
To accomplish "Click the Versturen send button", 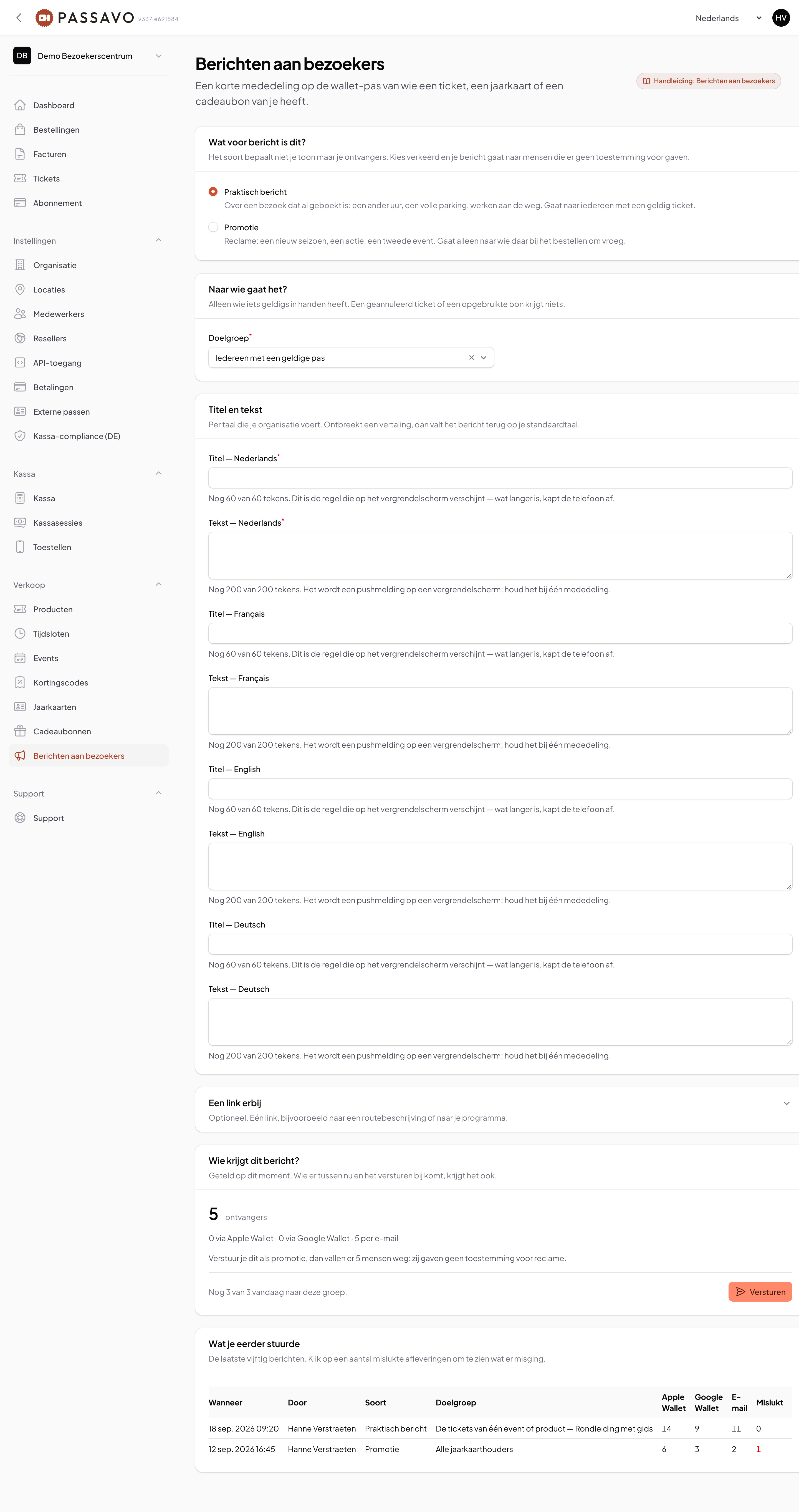I will pyautogui.click(x=760, y=1292).
